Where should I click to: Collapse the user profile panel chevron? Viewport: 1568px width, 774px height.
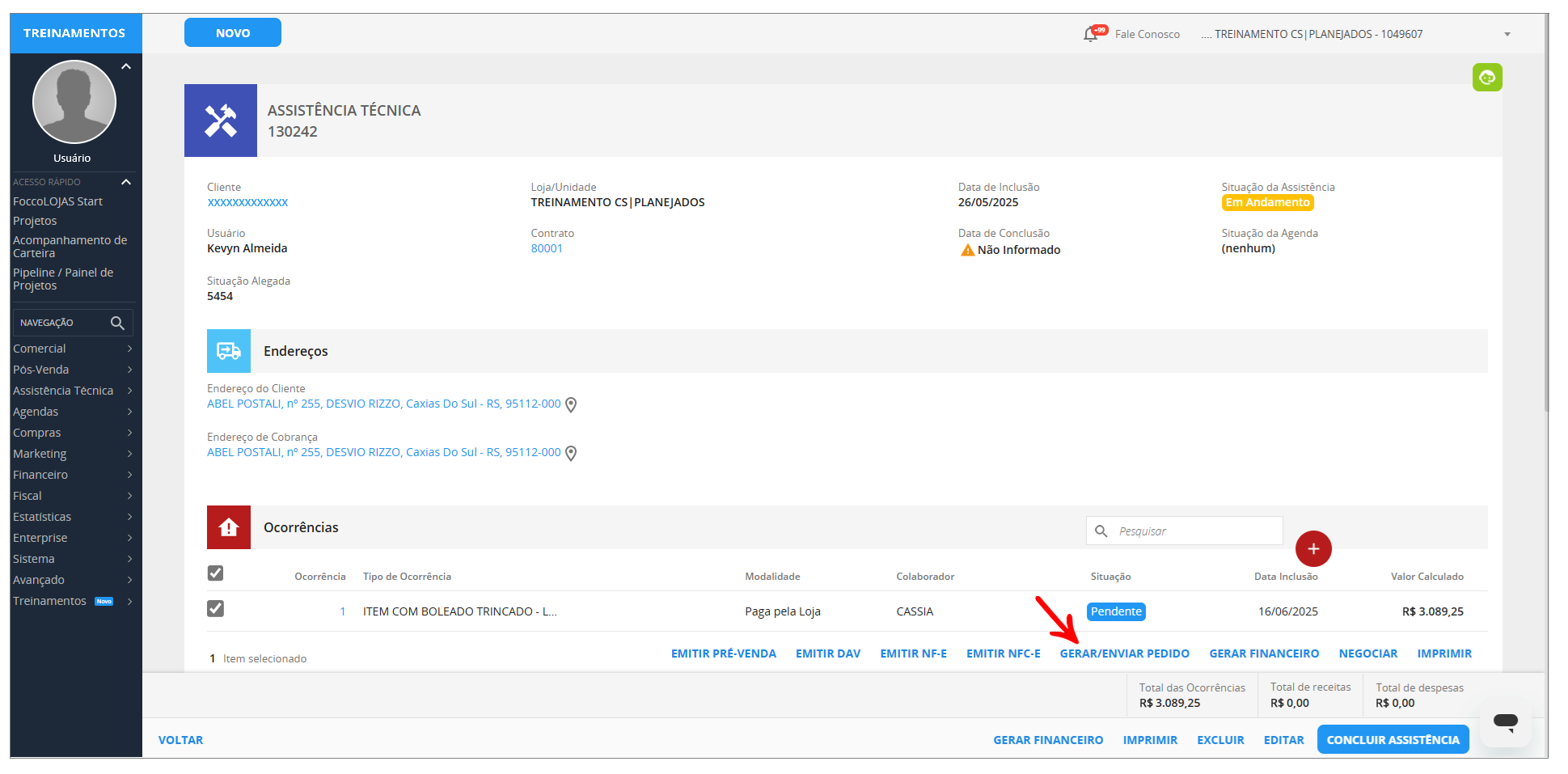coord(126,67)
